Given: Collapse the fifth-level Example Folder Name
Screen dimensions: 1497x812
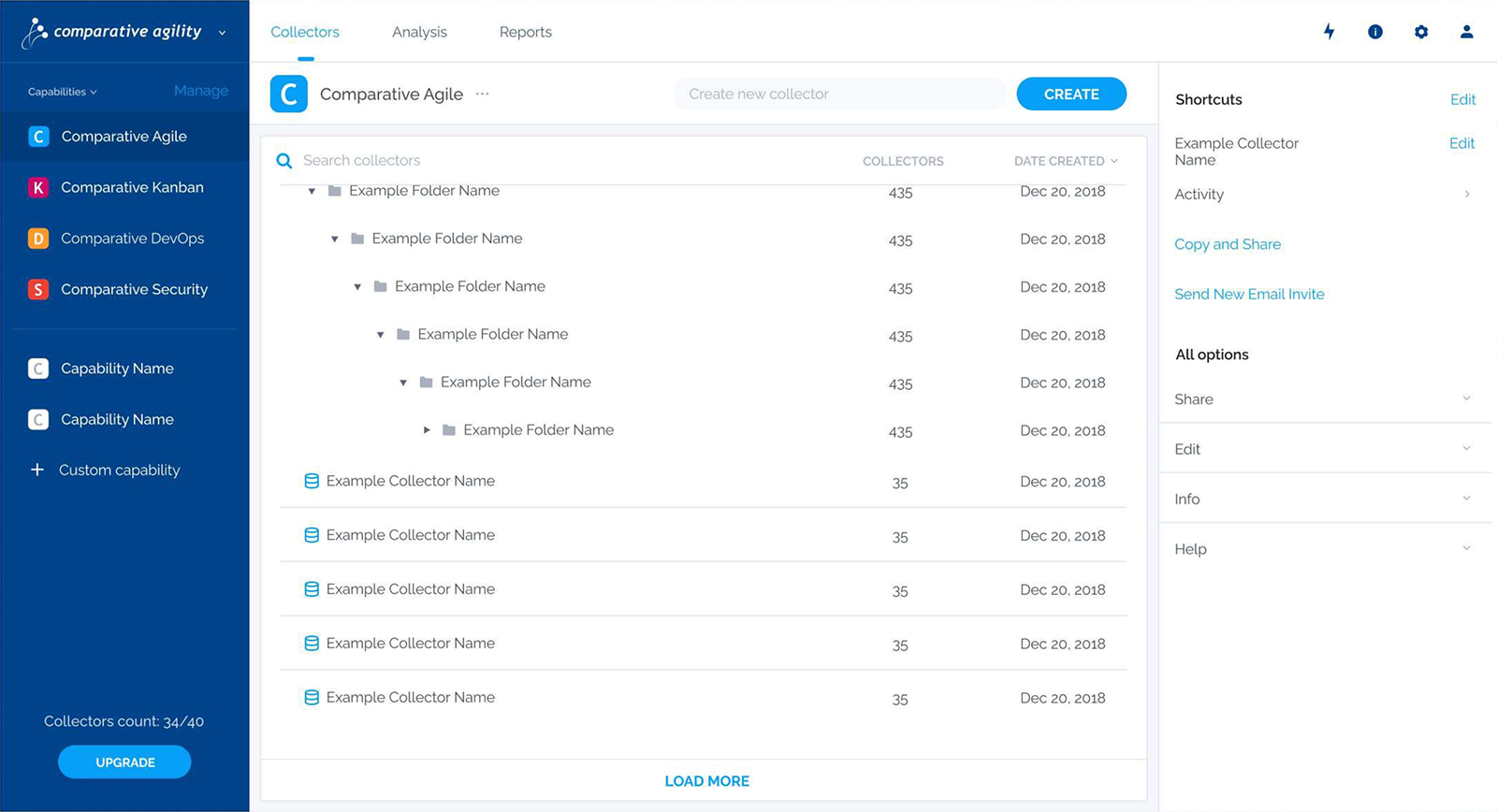Looking at the screenshot, I should [x=403, y=383].
